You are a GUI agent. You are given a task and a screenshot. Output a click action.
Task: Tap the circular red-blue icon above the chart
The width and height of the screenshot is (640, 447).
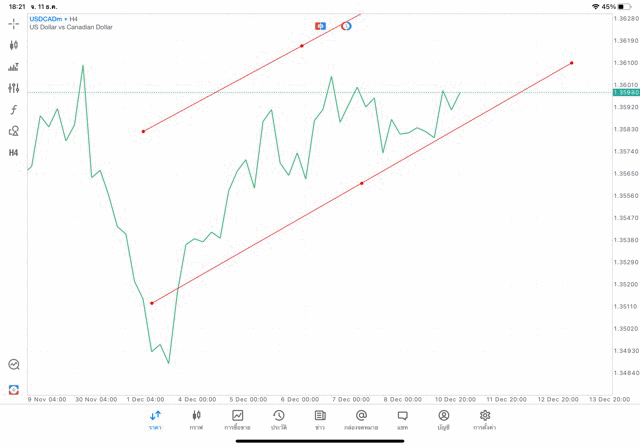pos(346,25)
